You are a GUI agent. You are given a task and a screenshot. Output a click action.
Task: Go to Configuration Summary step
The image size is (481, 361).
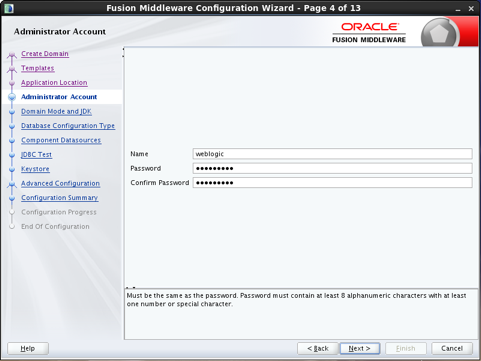[x=59, y=198]
